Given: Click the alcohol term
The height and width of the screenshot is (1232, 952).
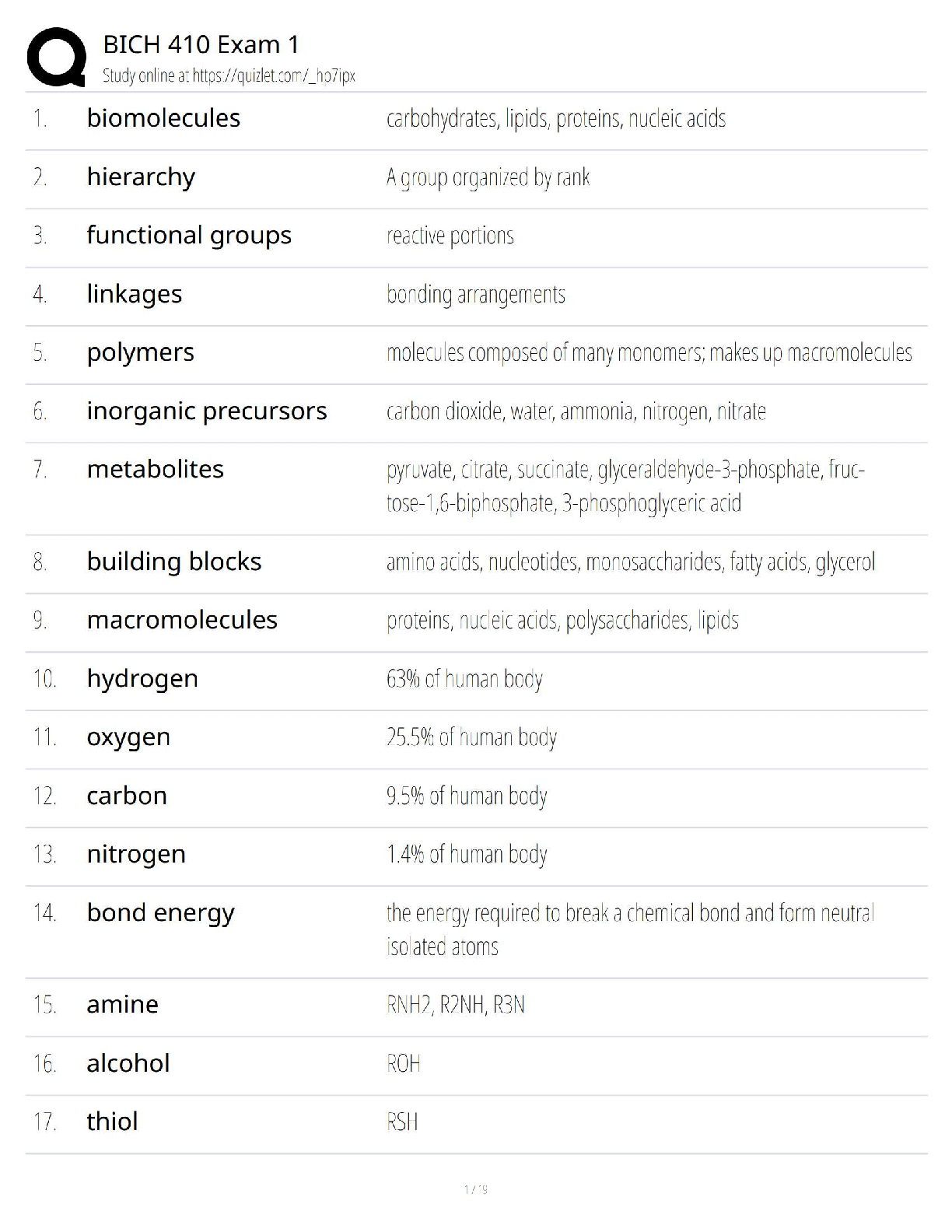Looking at the screenshot, I should tap(128, 1063).
